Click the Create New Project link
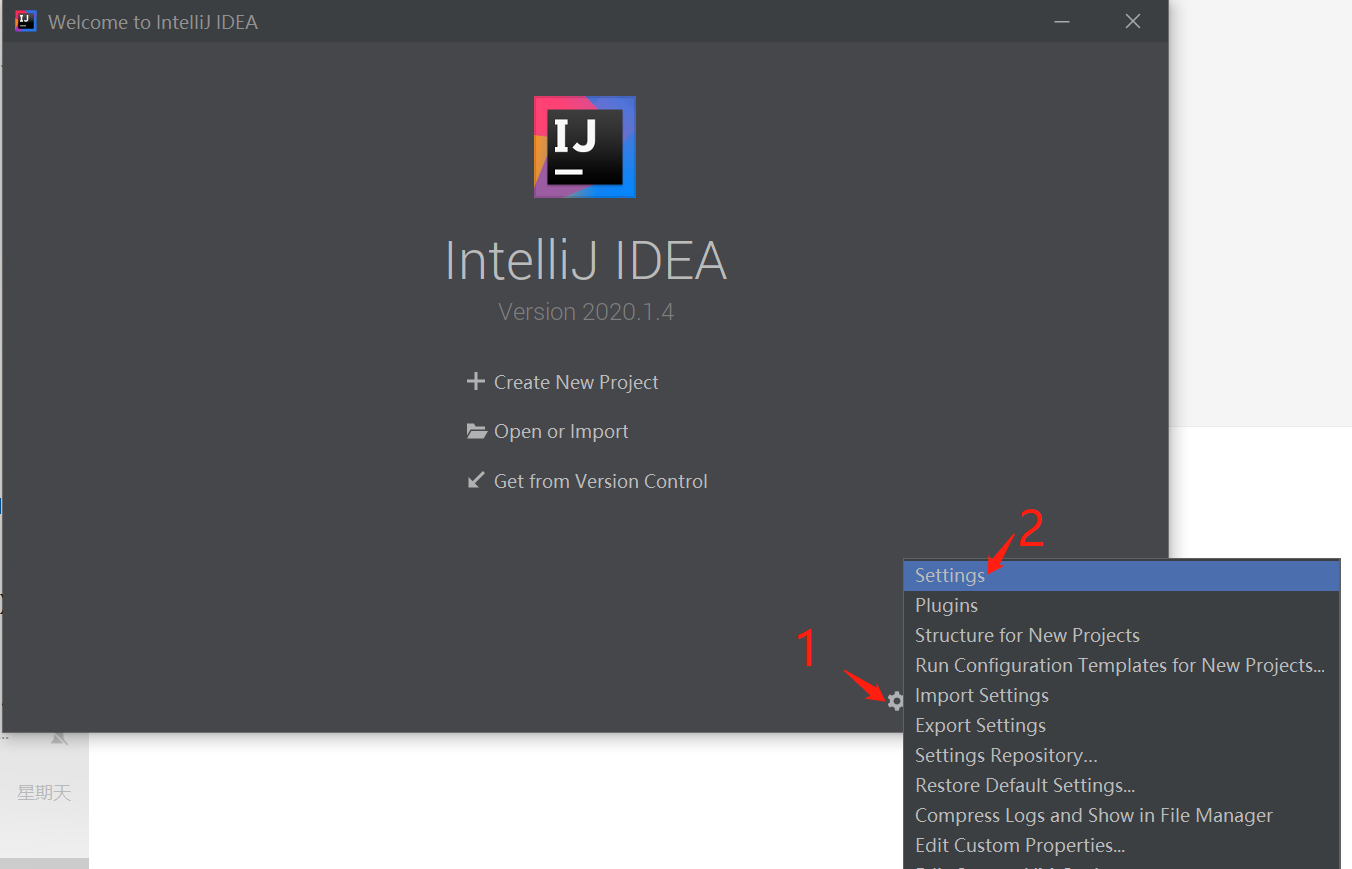This screenshot has width=1352, height=869. point(575,381)
